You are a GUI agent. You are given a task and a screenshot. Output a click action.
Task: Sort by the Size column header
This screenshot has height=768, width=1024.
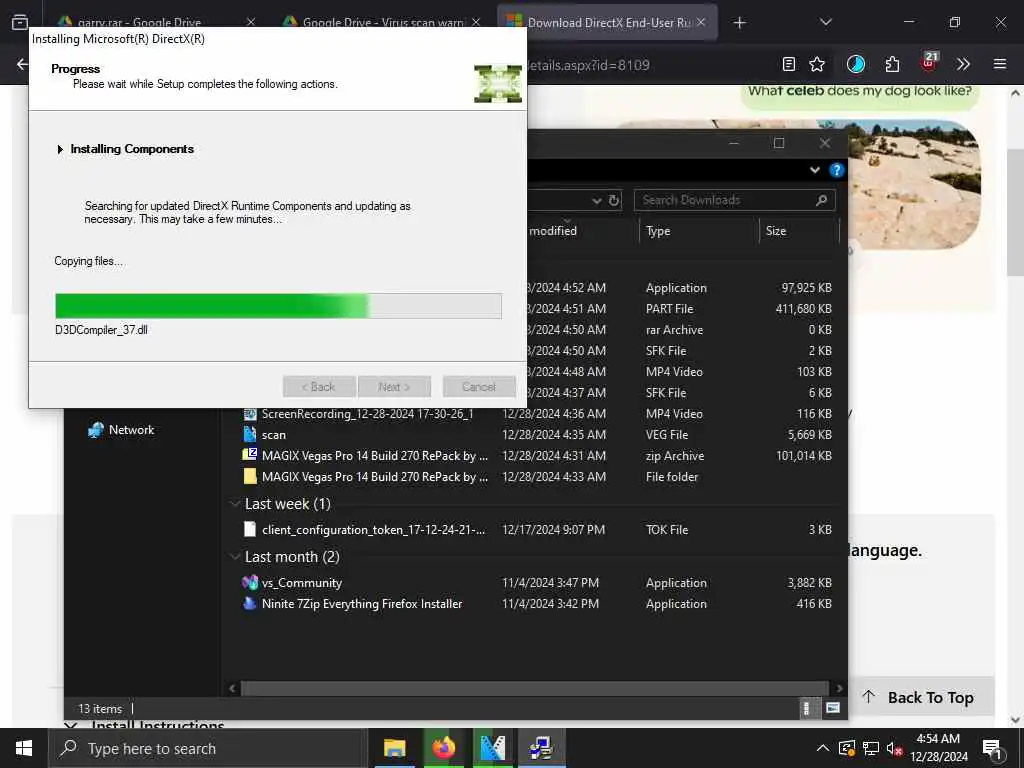pyautogui.click(x=799, y=231)
